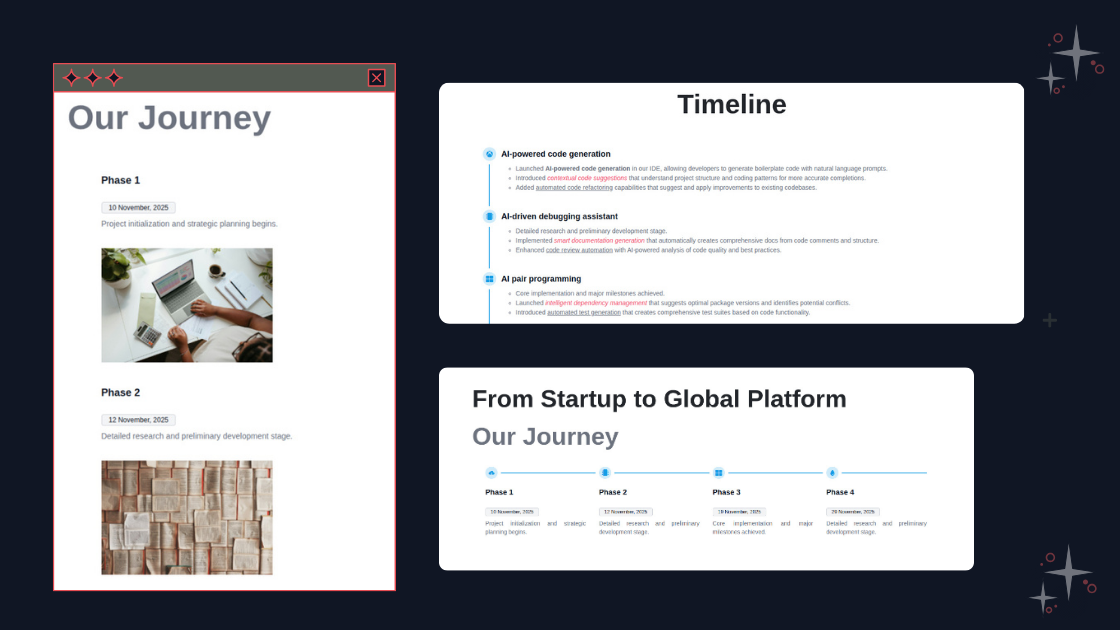The width and height of the screenshot is (1120, 630).
Task: Click the Phase 2 icon in horizontal timeline
Action: tap(605, 473)
